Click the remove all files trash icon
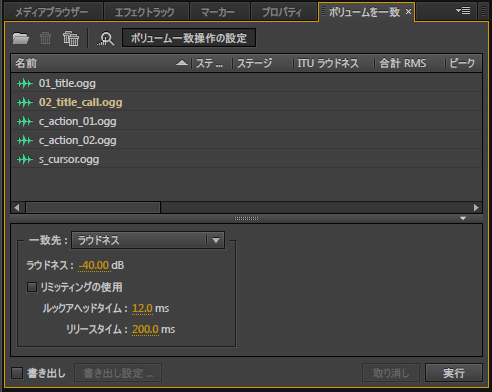 coord(71,38)
